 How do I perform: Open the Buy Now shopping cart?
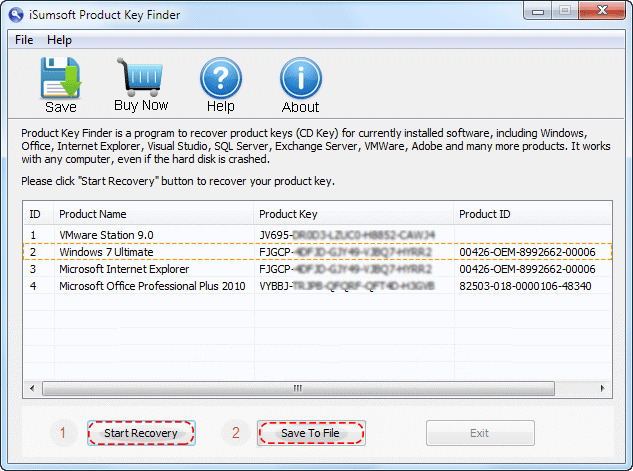click(x=140, y=77)
